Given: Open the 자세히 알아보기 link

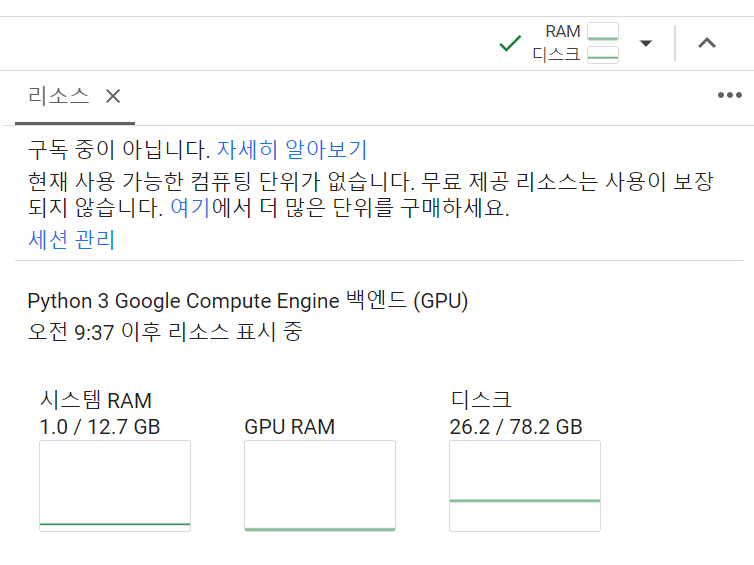Looking at the screenshot, I should [292, 151].
